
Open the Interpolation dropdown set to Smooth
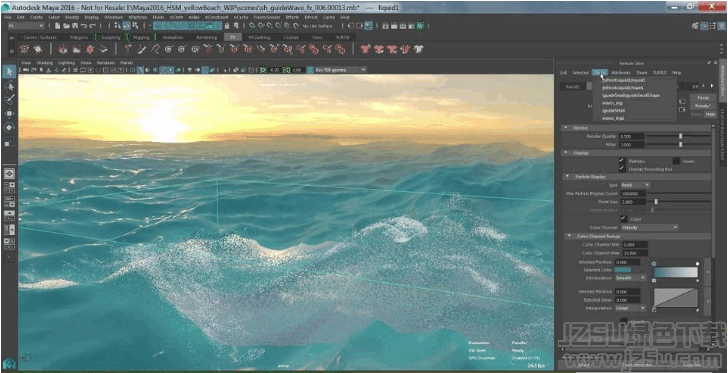tap(630, 278)
